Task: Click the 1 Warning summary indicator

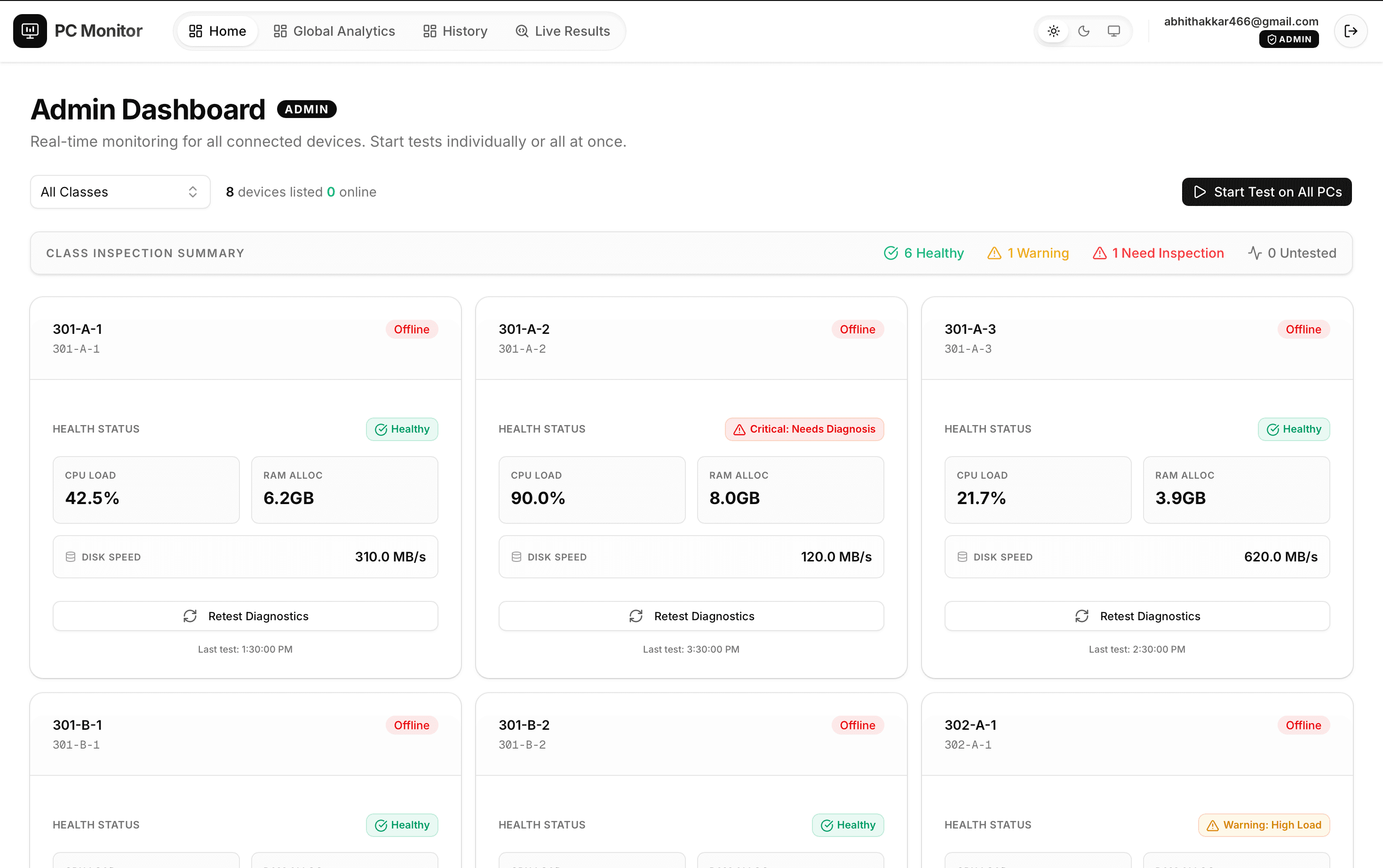Action: click(1028, 253)
